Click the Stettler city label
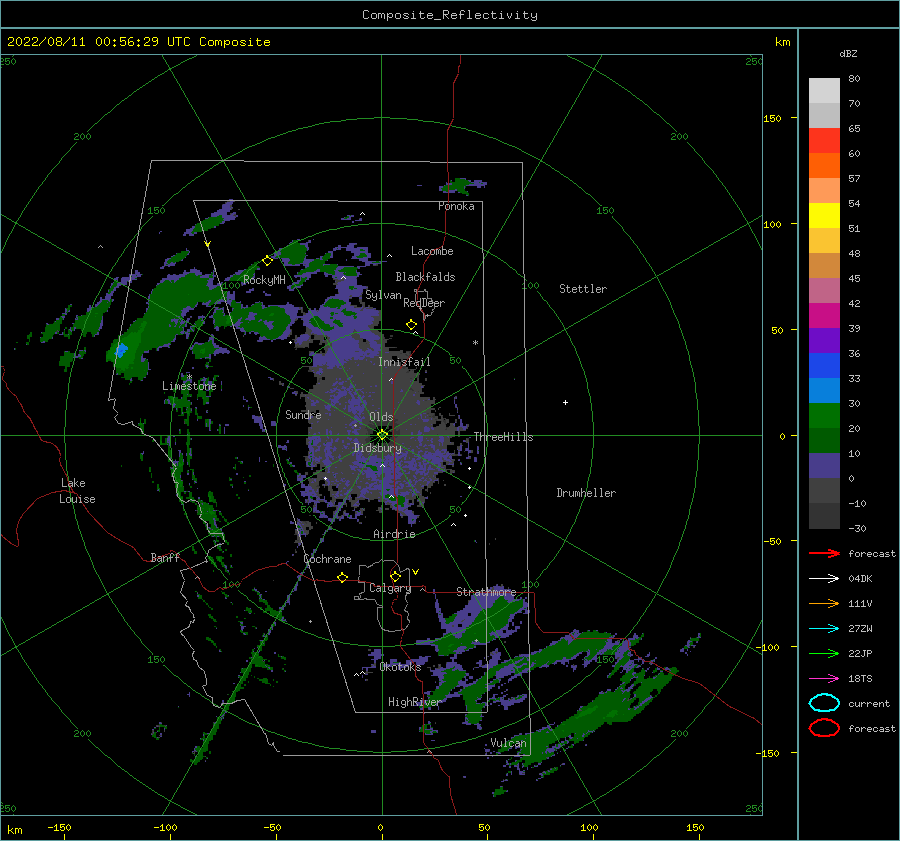900x841 pixels. (x=583, y=289)
